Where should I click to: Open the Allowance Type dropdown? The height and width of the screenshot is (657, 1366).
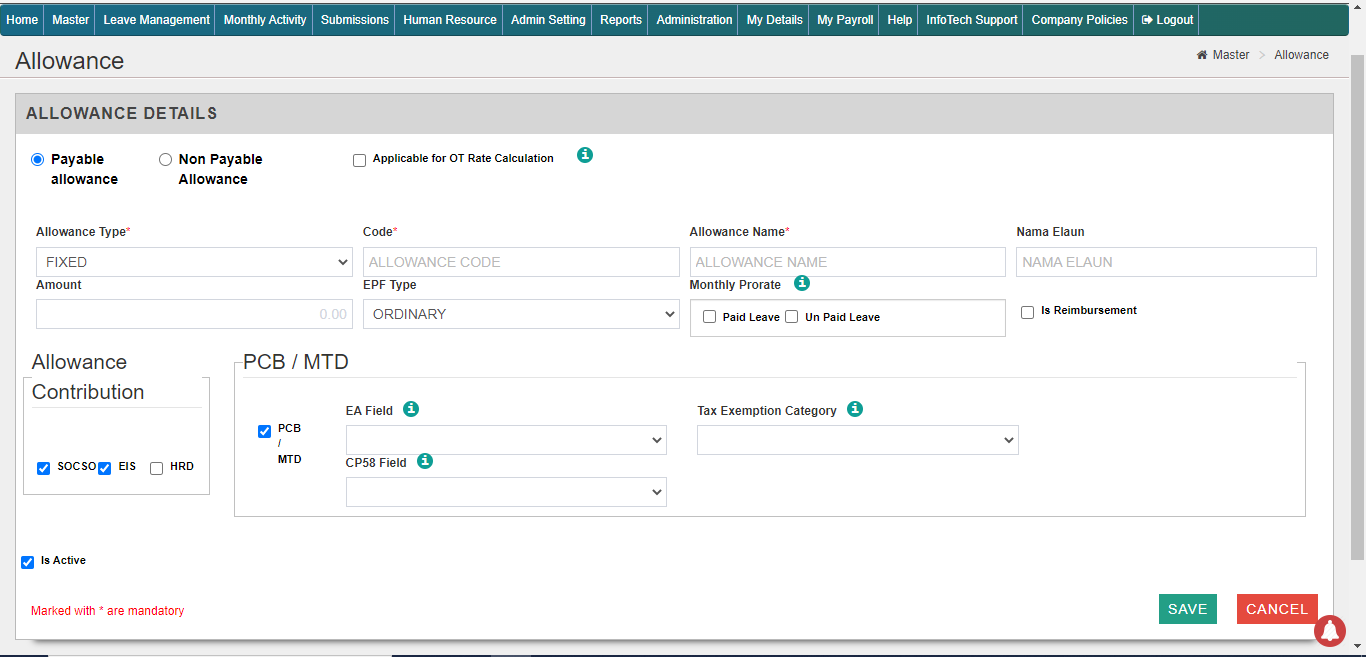pos(194,262)
